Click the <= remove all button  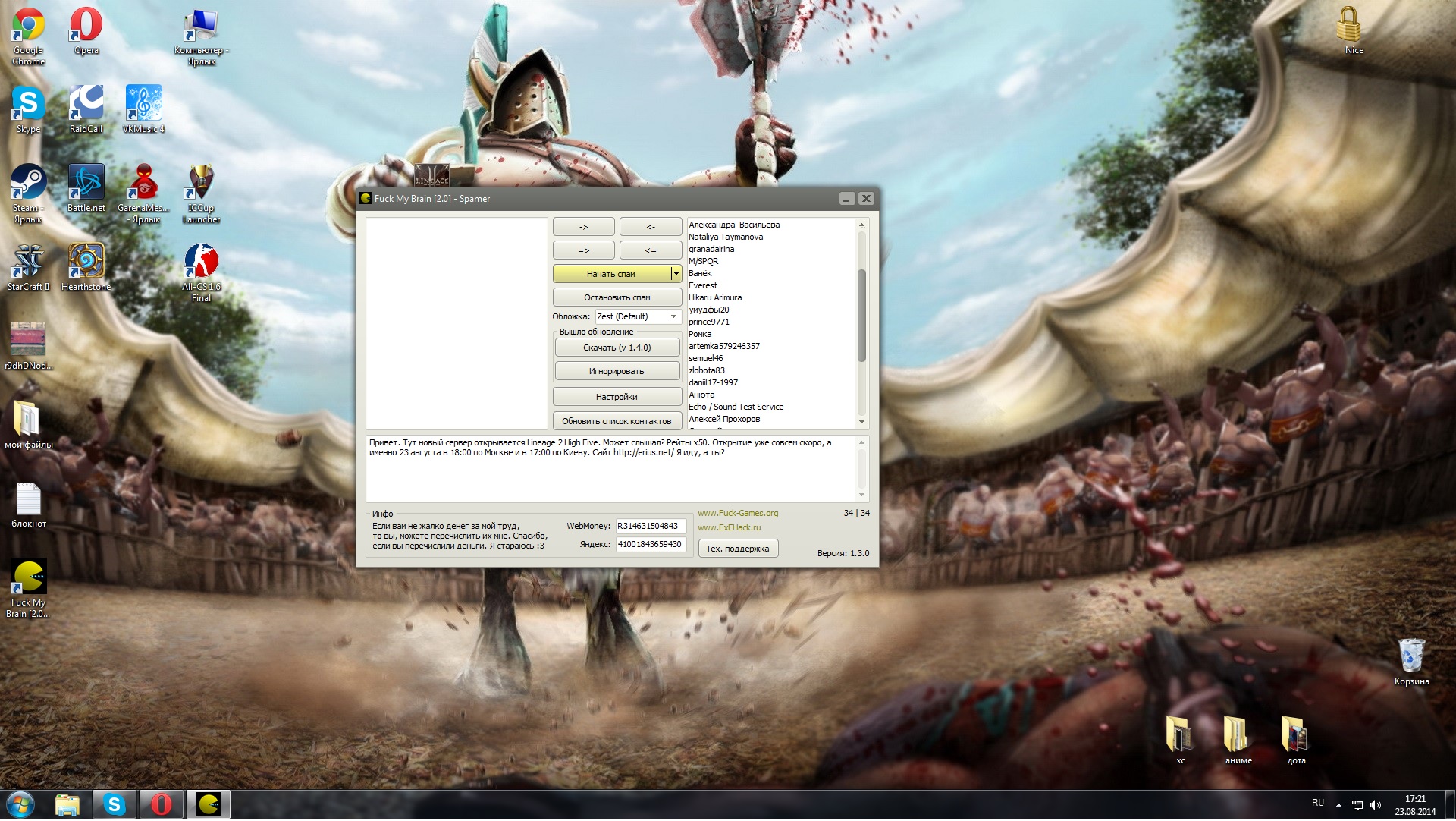[x=651, y=250]
